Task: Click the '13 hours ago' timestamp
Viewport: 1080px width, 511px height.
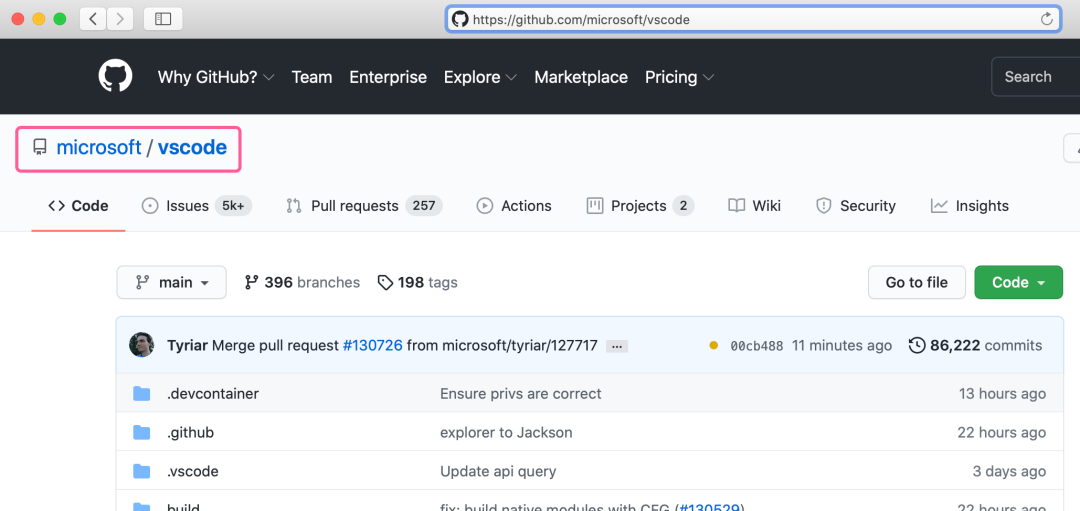Action: tap(1002, 394)
